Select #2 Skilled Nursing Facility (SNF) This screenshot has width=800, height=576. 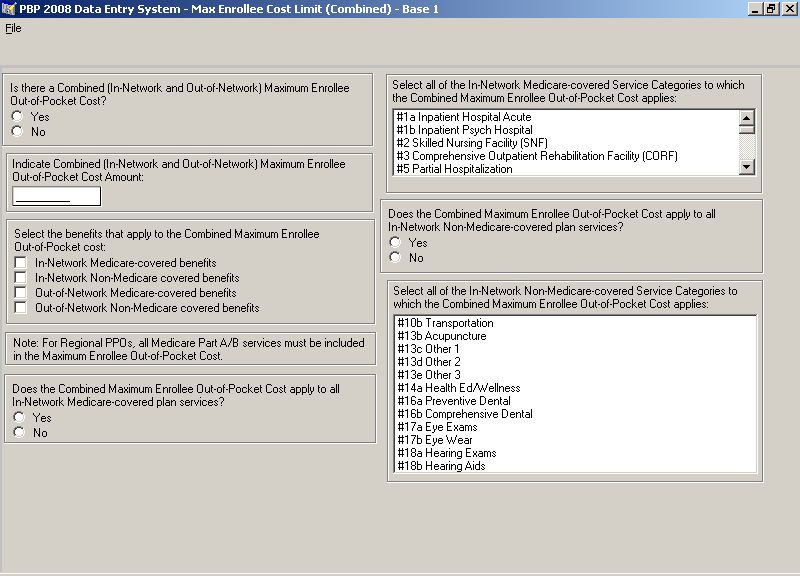(566, 143)
